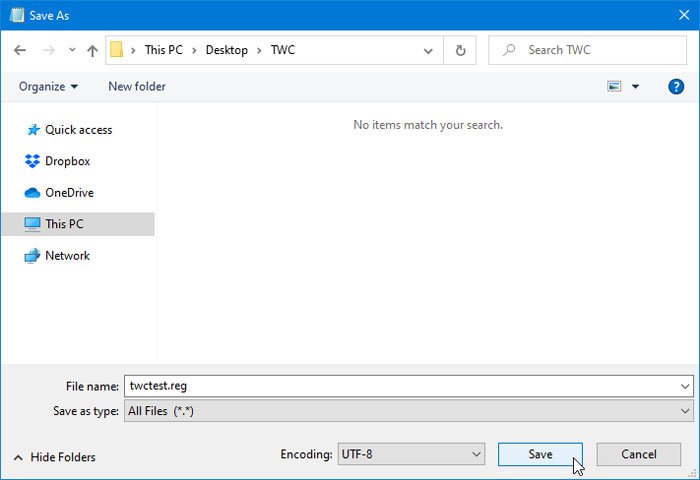Open the Organize menu

pyautogui.click(x=48, y=87)
